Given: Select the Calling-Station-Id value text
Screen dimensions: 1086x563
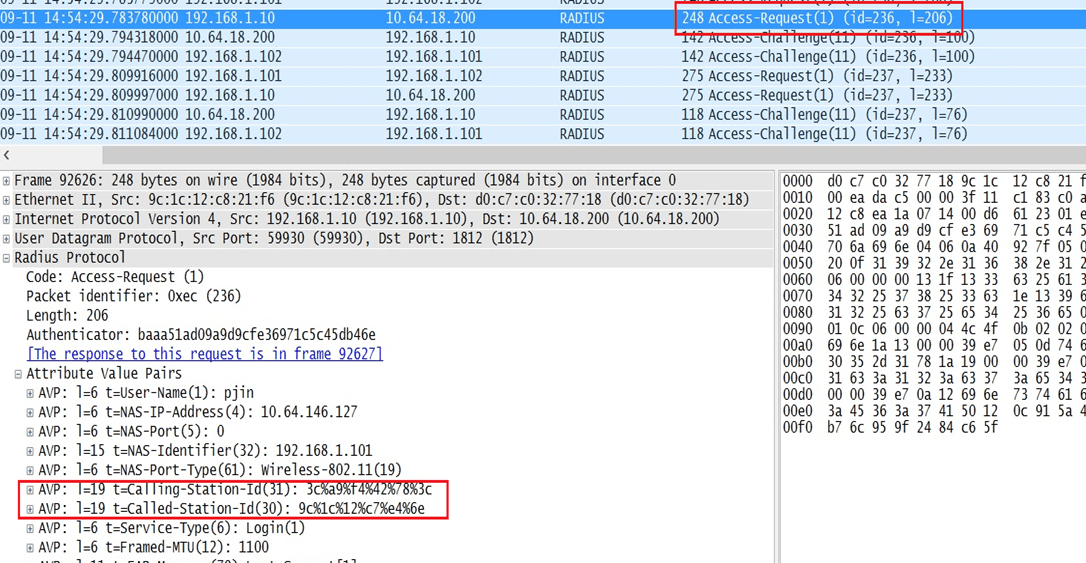Looking at the screenshot, I should pyautogui.click(x=369, y=490).
